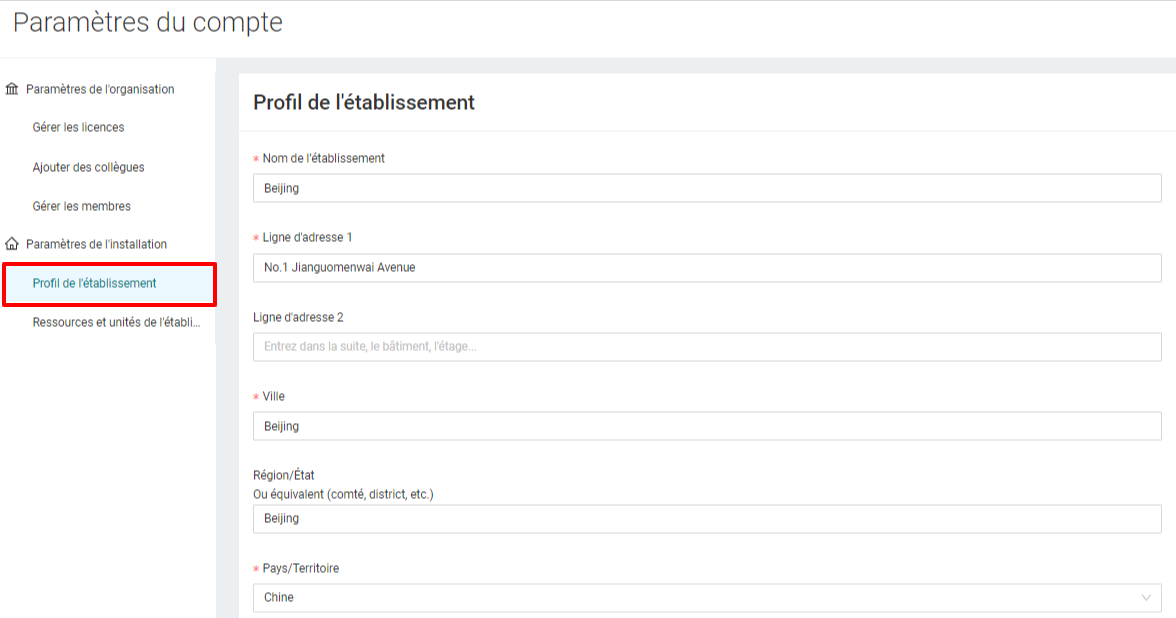Click the Paramètres de l'installation section header
The width and height of the screenshot is (1176, 618).
[x=97, y=244]
